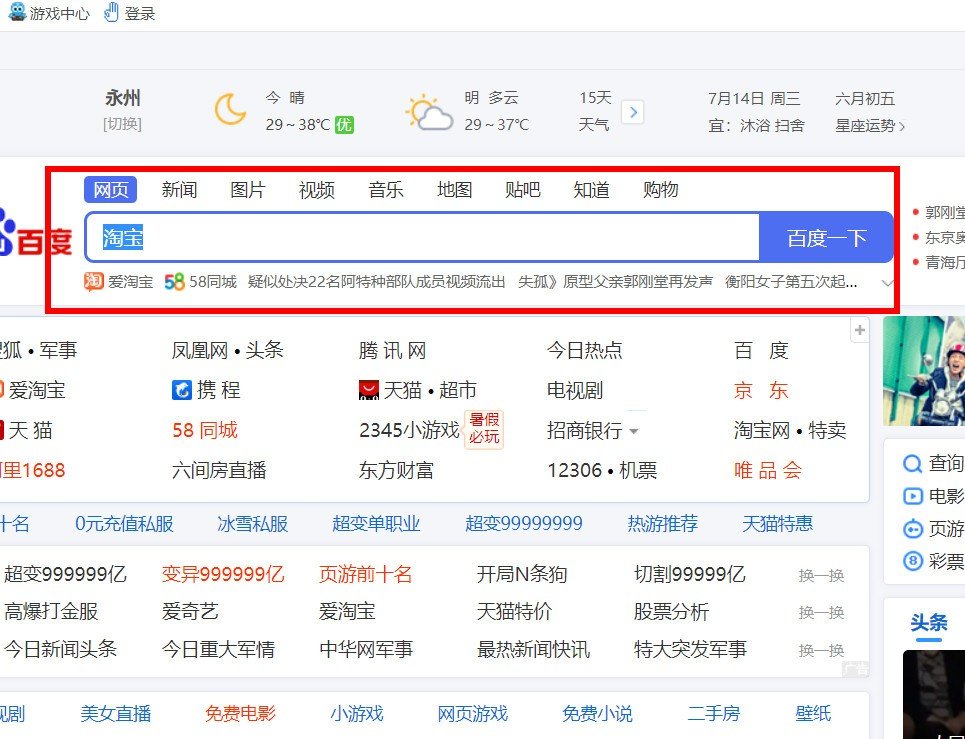Expand the 招商银行 dropdown arrow
965x739 pixels.
(634, 431)
